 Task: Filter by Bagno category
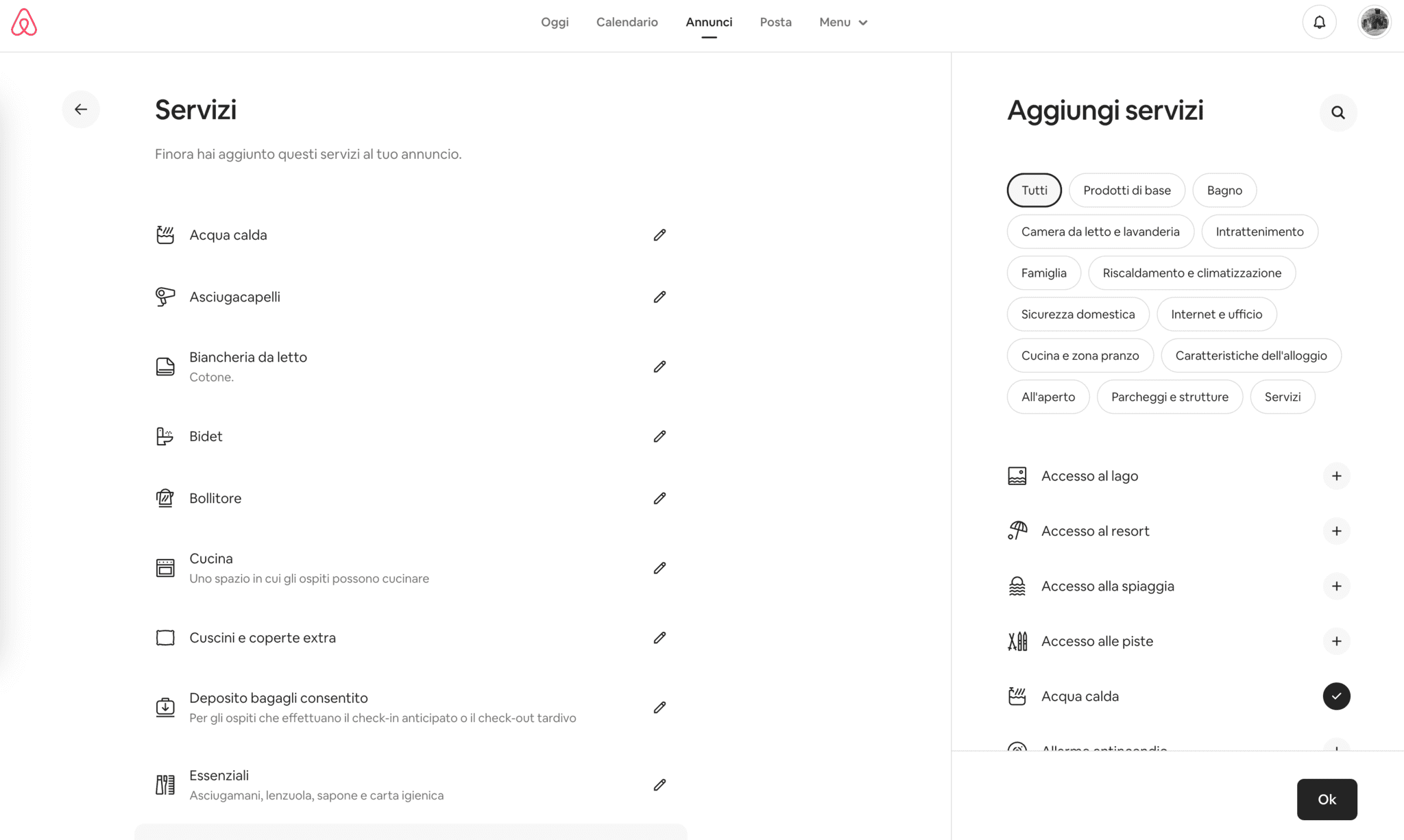pyautogui.click(x=1224, y=190)
